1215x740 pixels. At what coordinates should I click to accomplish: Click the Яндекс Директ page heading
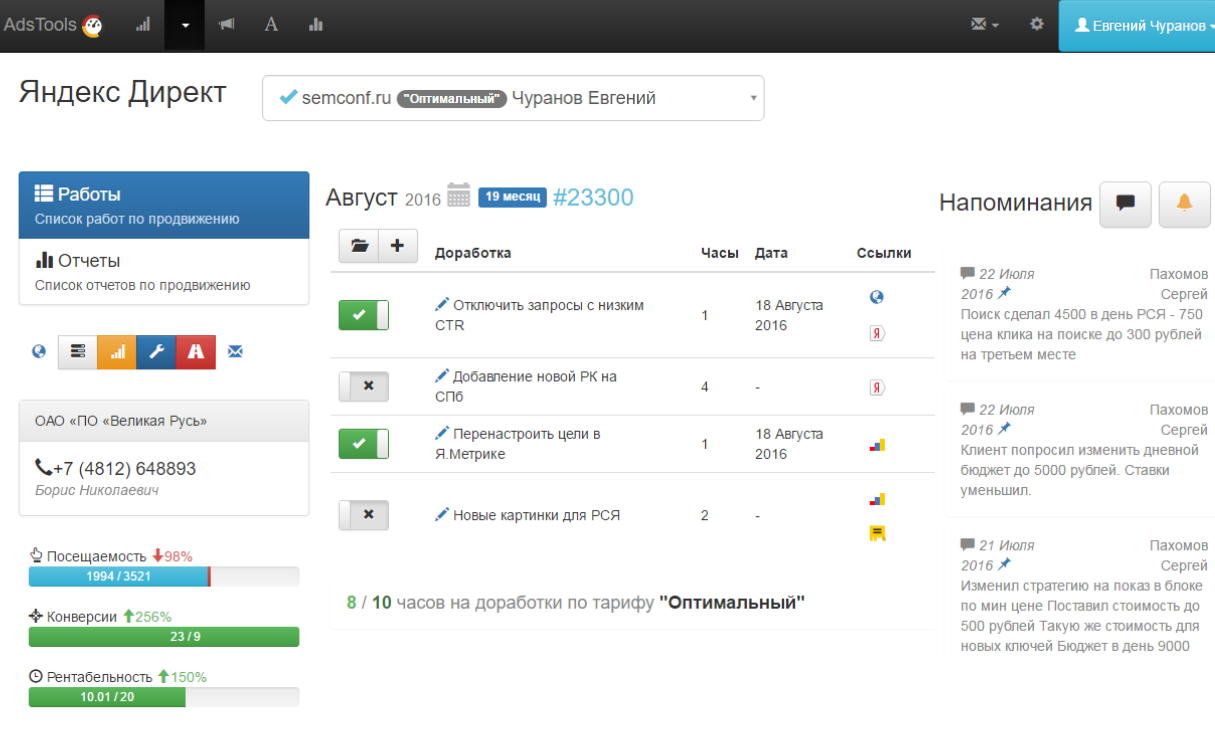click(x=122, y=92)
